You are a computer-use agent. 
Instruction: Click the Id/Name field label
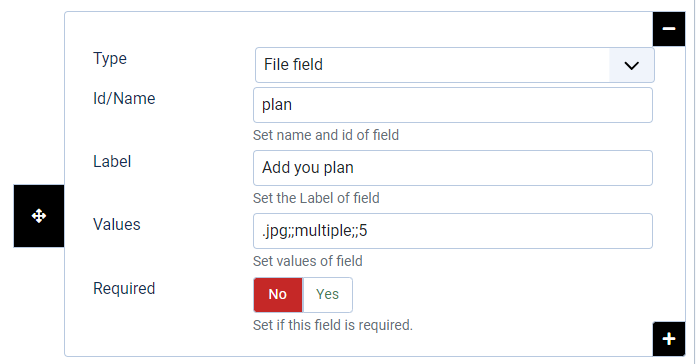(x=124, y=99)
